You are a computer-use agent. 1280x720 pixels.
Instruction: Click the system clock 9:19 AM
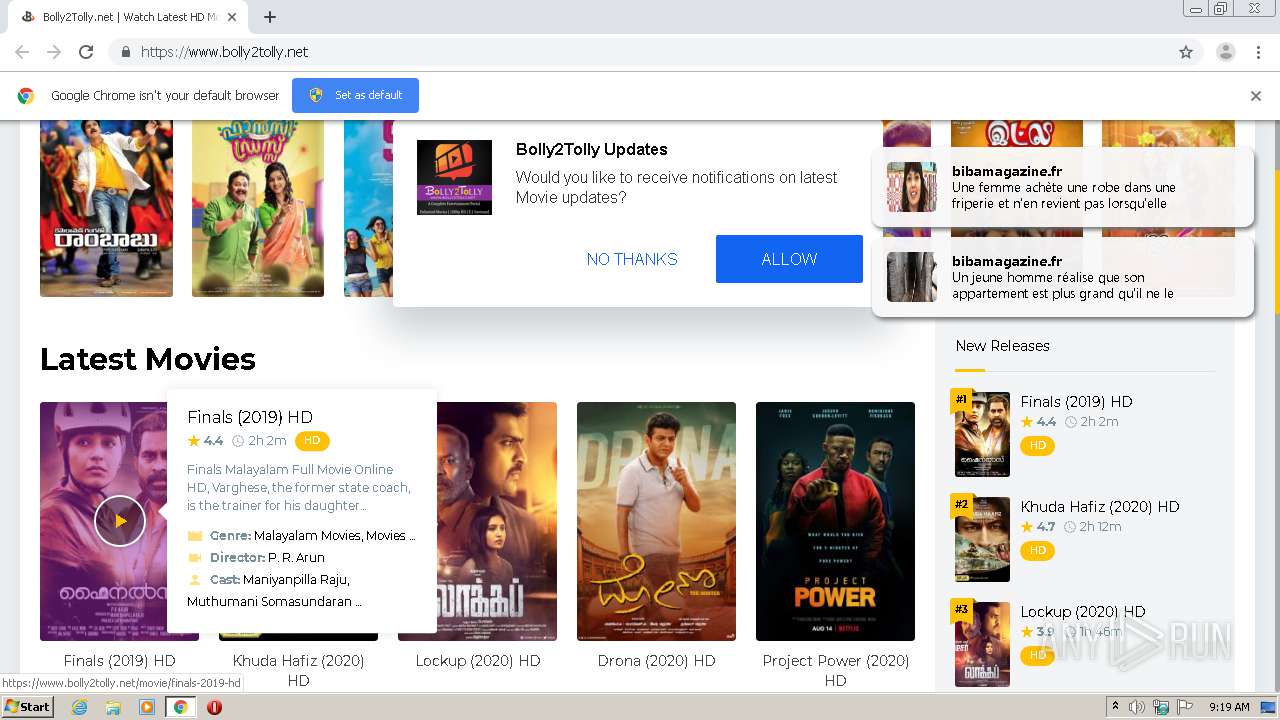[1229, 707]
